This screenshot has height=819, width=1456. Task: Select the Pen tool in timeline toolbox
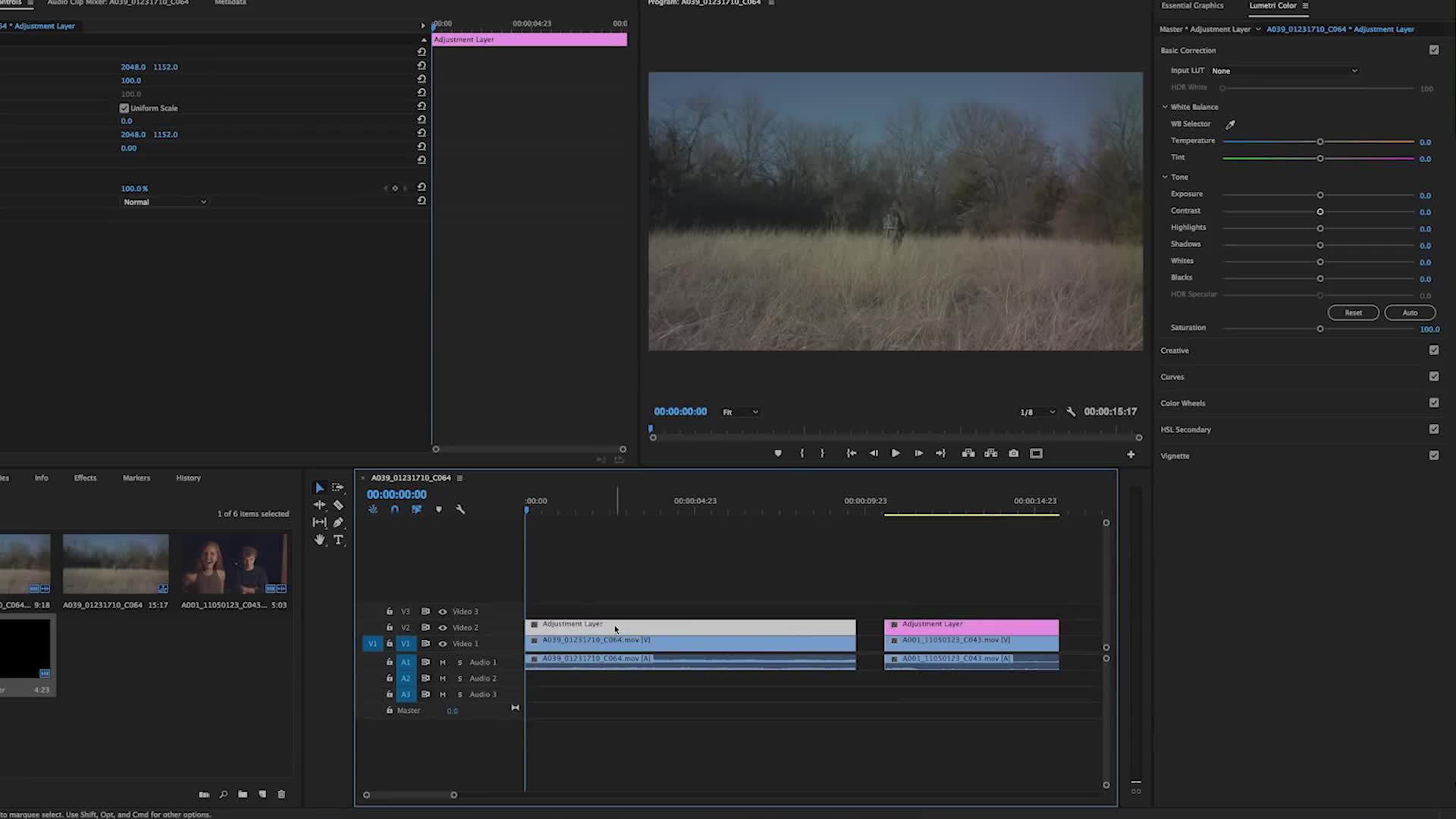[x=338, y=522]
